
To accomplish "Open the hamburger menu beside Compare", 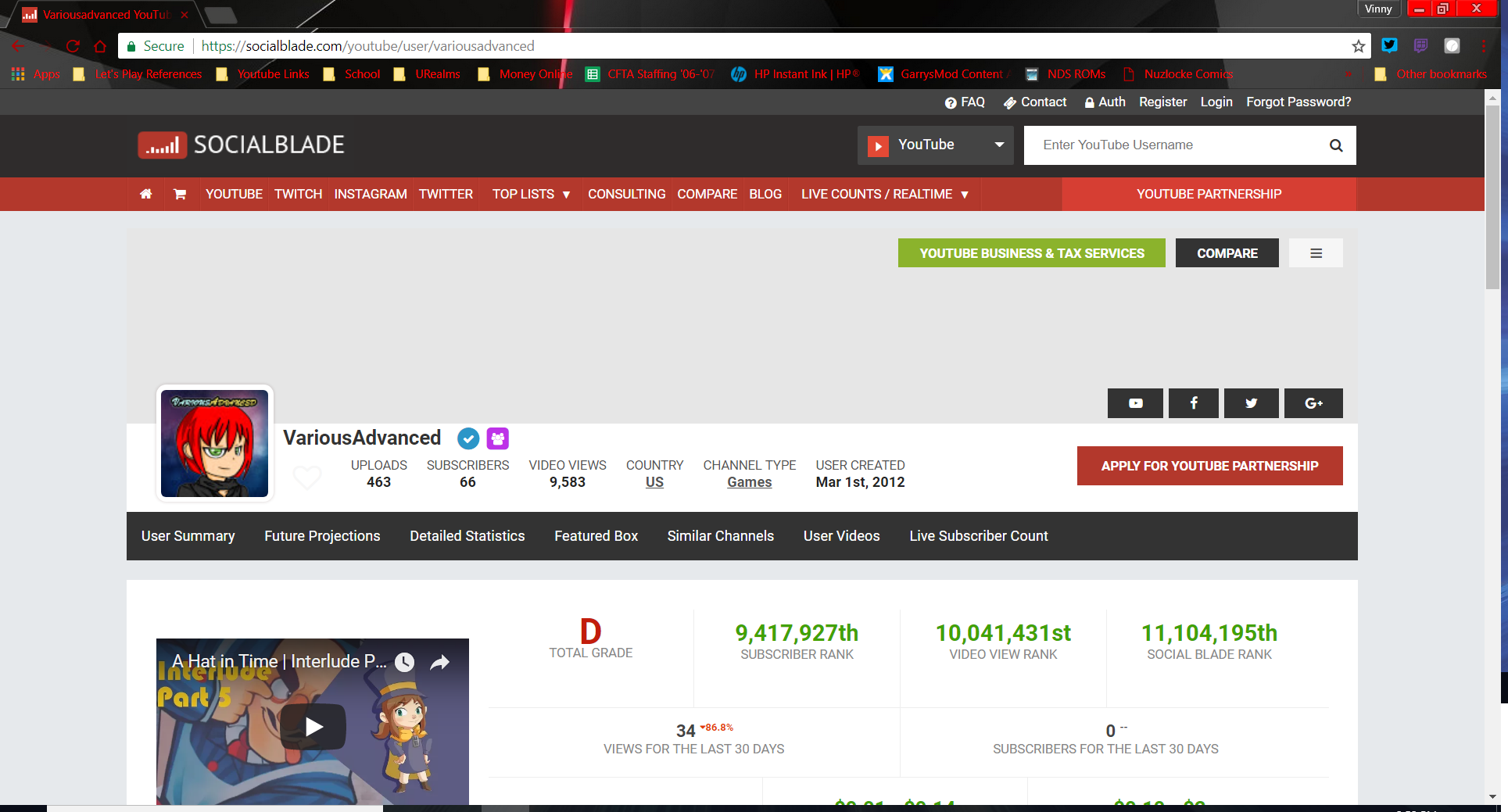I will pos(1316,253).
